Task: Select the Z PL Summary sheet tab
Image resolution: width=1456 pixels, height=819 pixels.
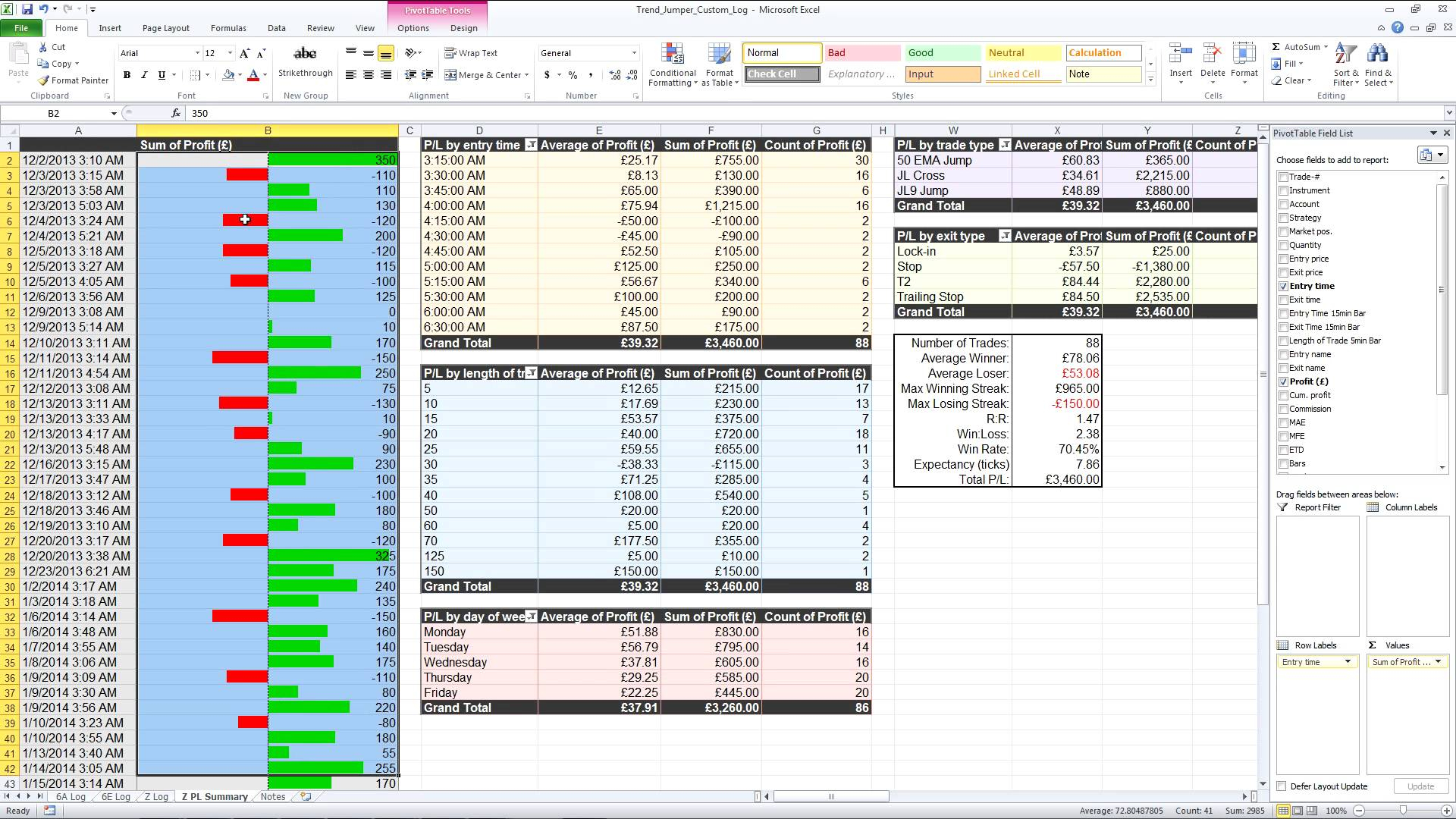Action: click(214, 797)
